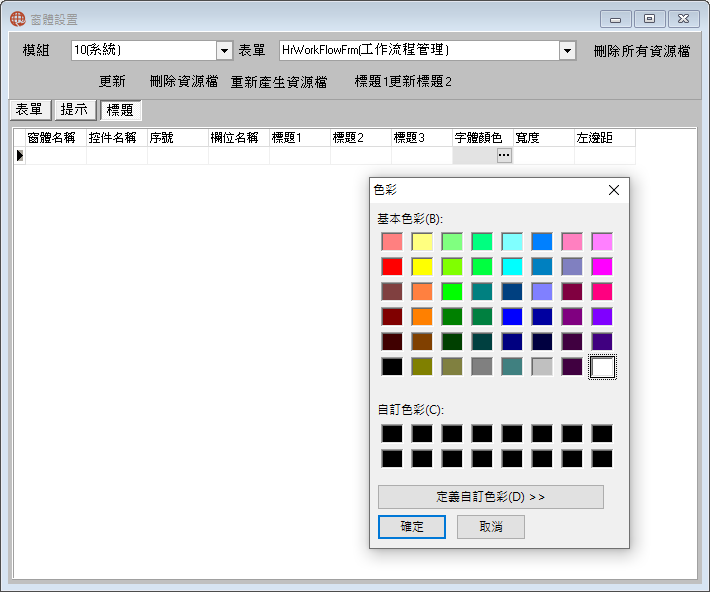This screenshot has height=592, width=710.
Task: Pick the dark maroon swatch in fourth row
Action: (392, 317)
